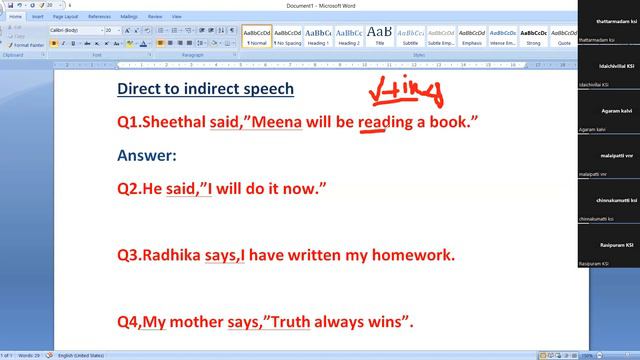Screen dimensions: 640x360
Task: Insert a numbered list
Action: coord(175,30)
